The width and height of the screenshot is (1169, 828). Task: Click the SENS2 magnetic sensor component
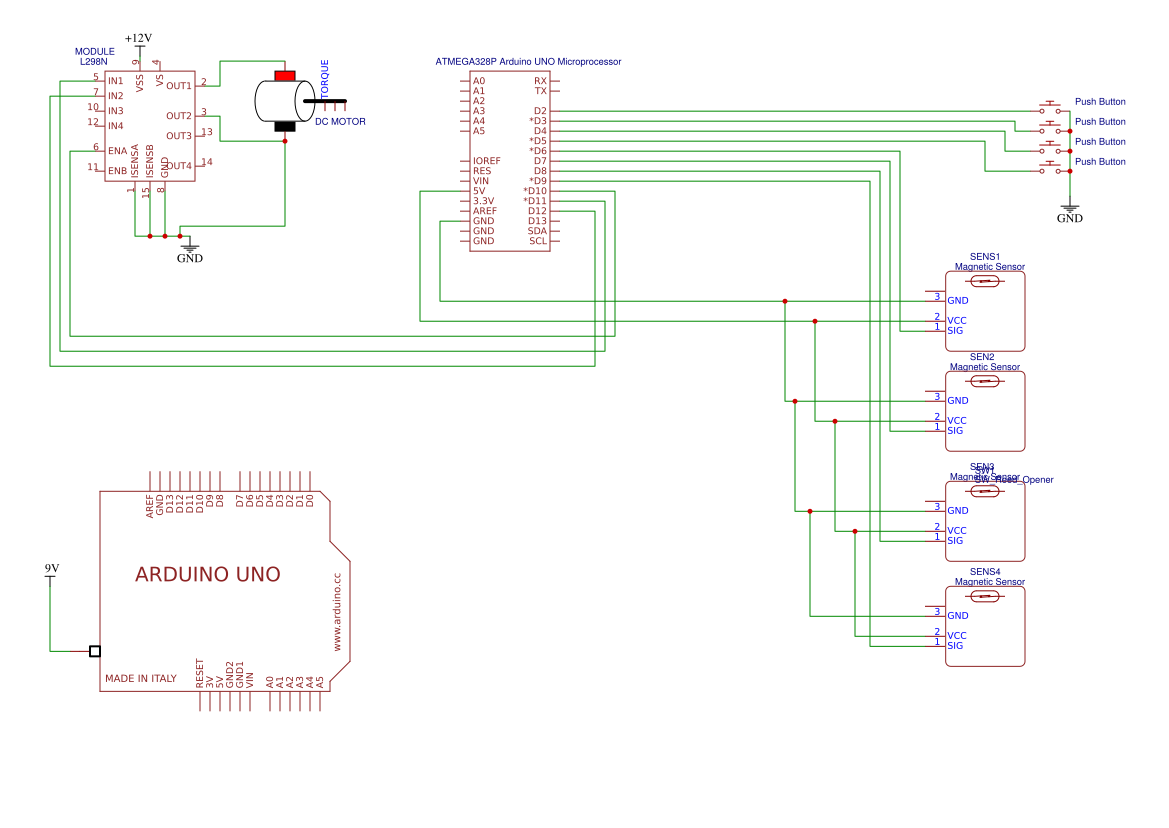(x=985, y=412)
